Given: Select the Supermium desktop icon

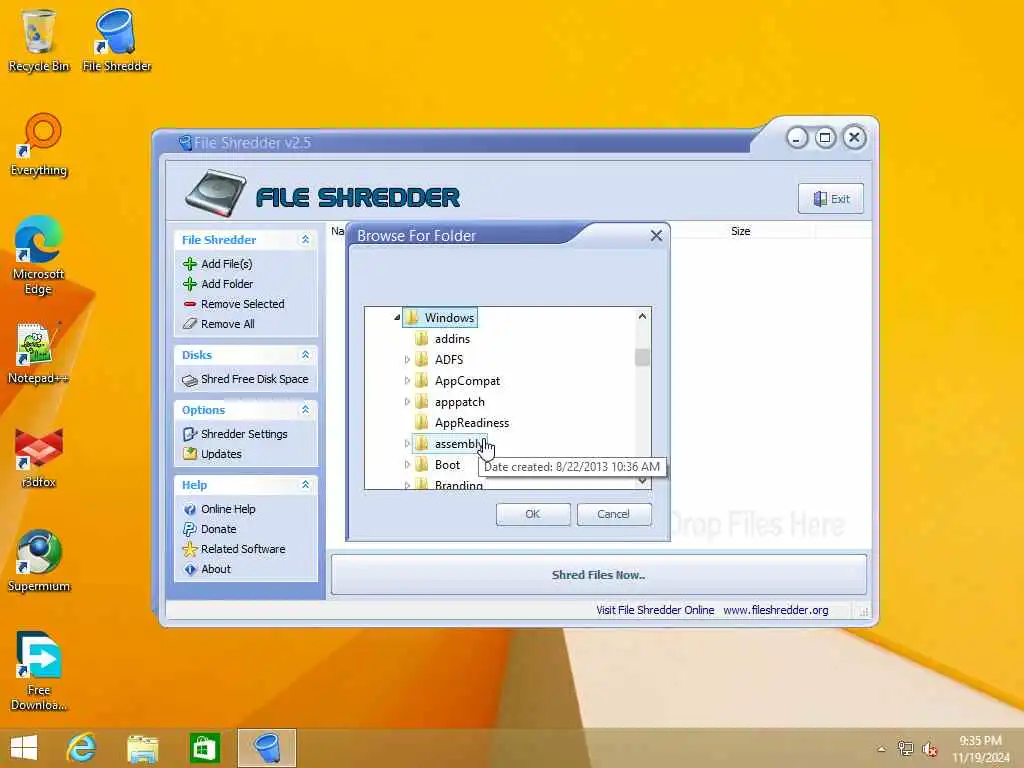Looking at the screenshot, I should 39,560.
